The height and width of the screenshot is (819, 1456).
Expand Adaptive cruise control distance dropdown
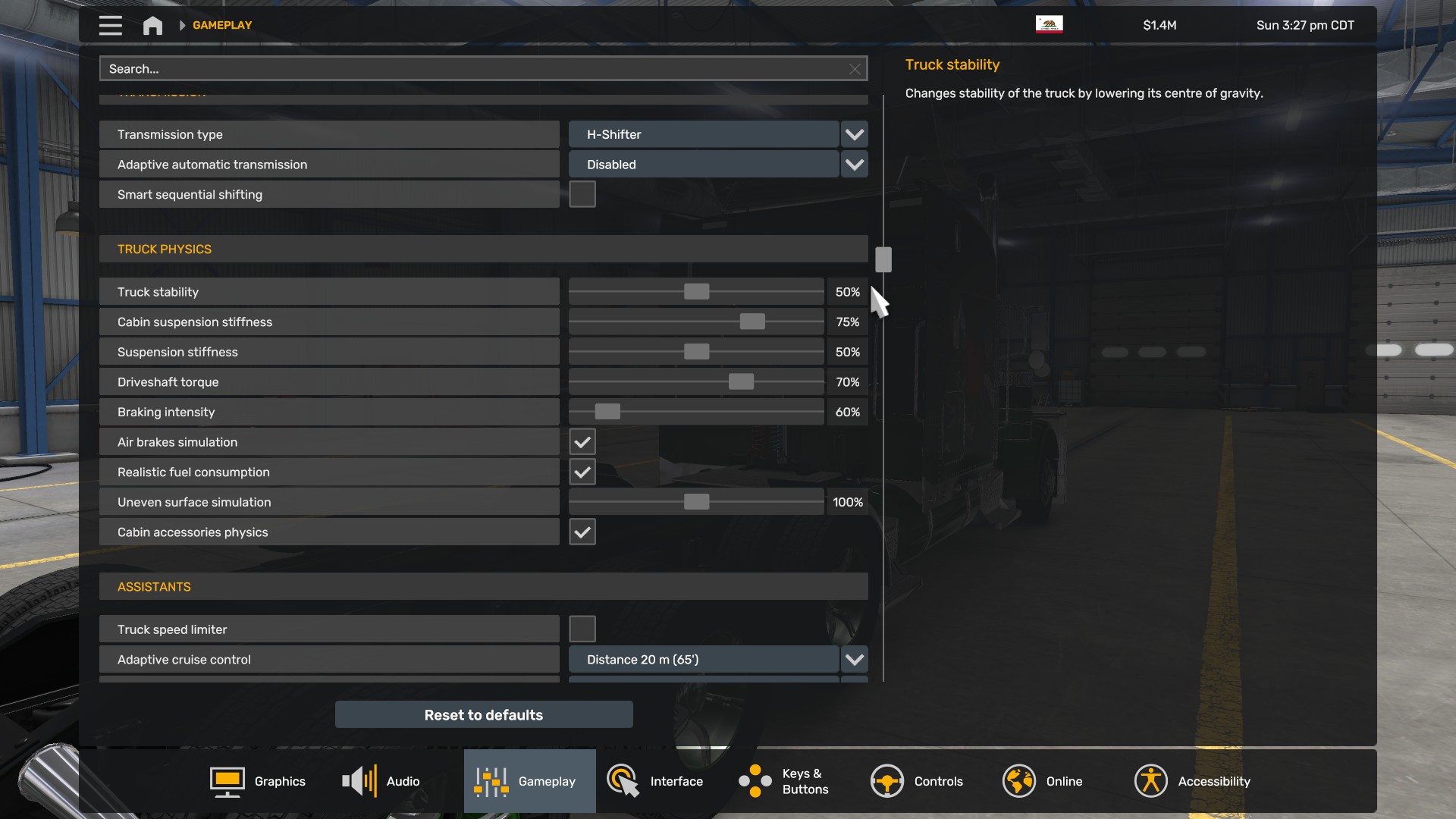pos(854,660)
